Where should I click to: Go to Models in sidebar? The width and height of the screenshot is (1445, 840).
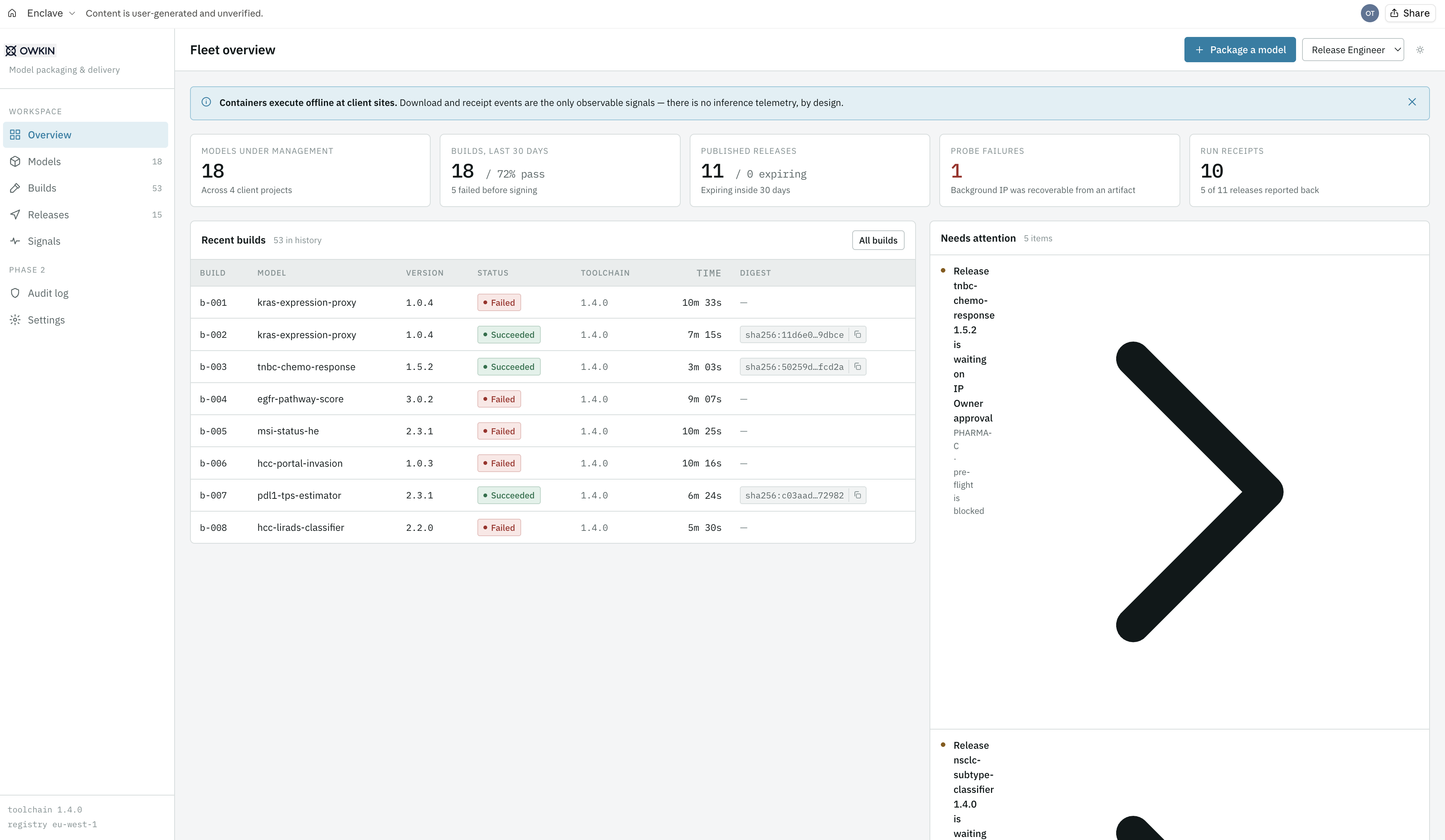(x=86, y=162)
